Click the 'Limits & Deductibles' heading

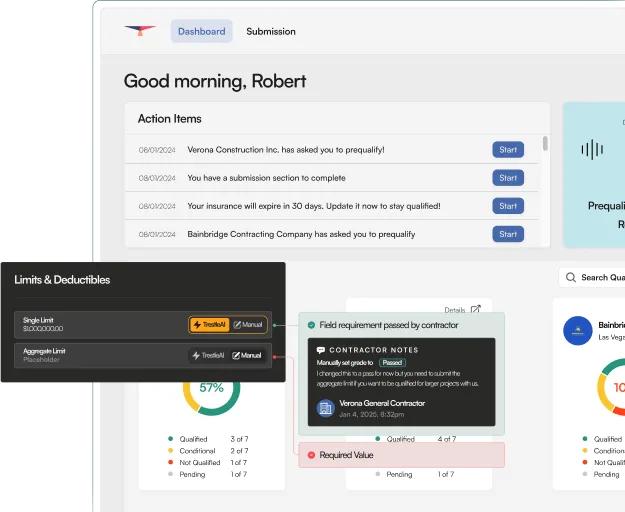click(62, 280)
